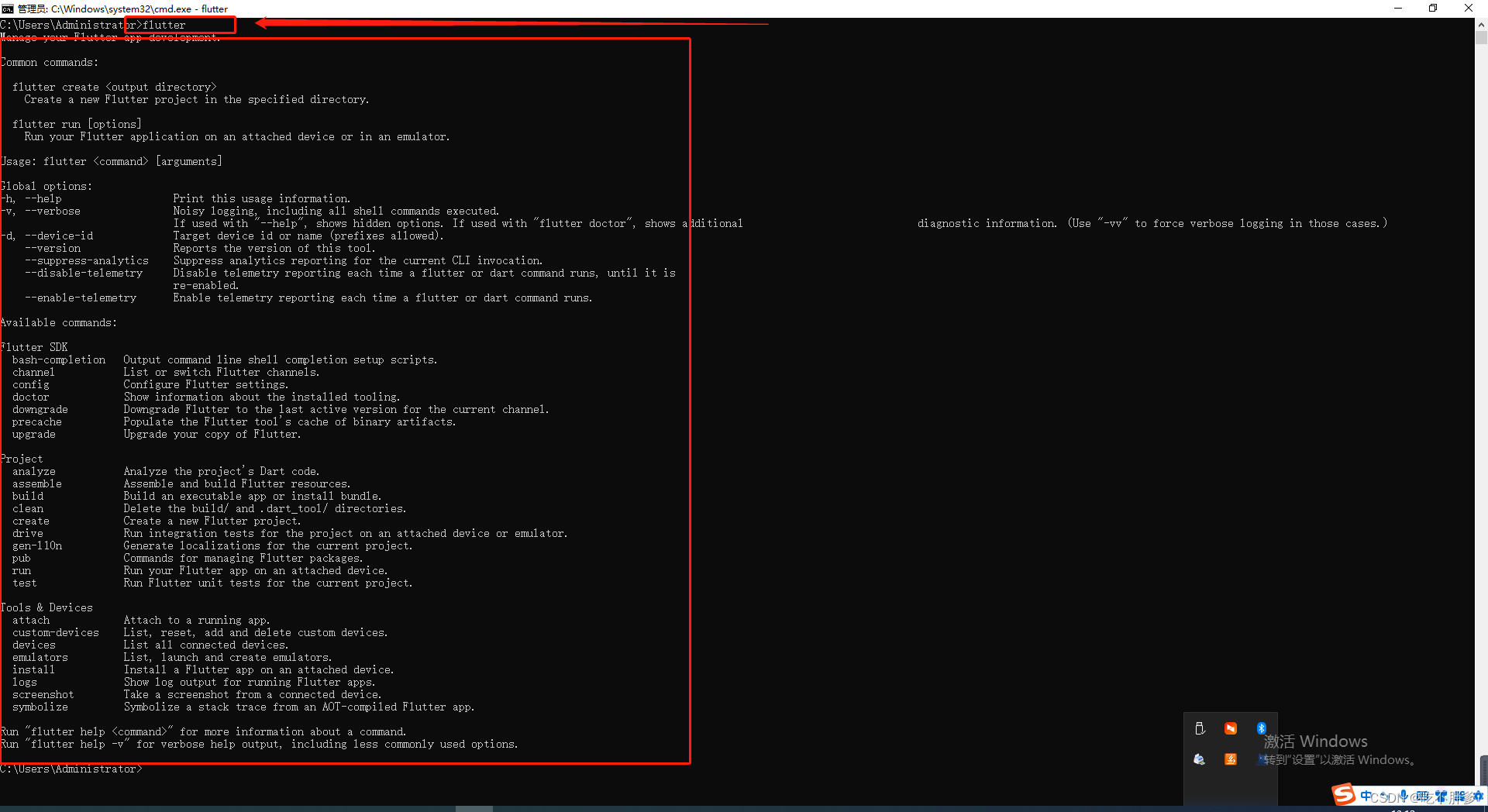Click the Sogou input method S logo
This screenshot has width=1488, height=812.
tap(1344, 794)
